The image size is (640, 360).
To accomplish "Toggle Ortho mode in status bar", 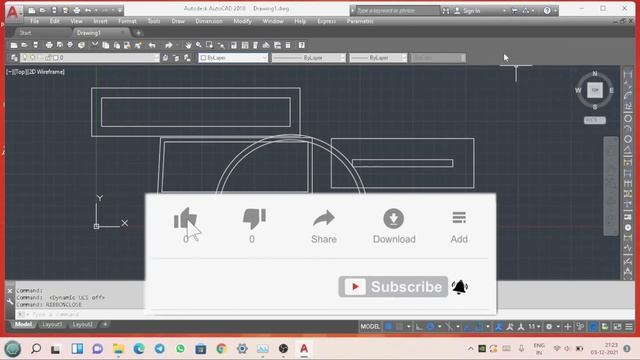I will pos(419,327).
